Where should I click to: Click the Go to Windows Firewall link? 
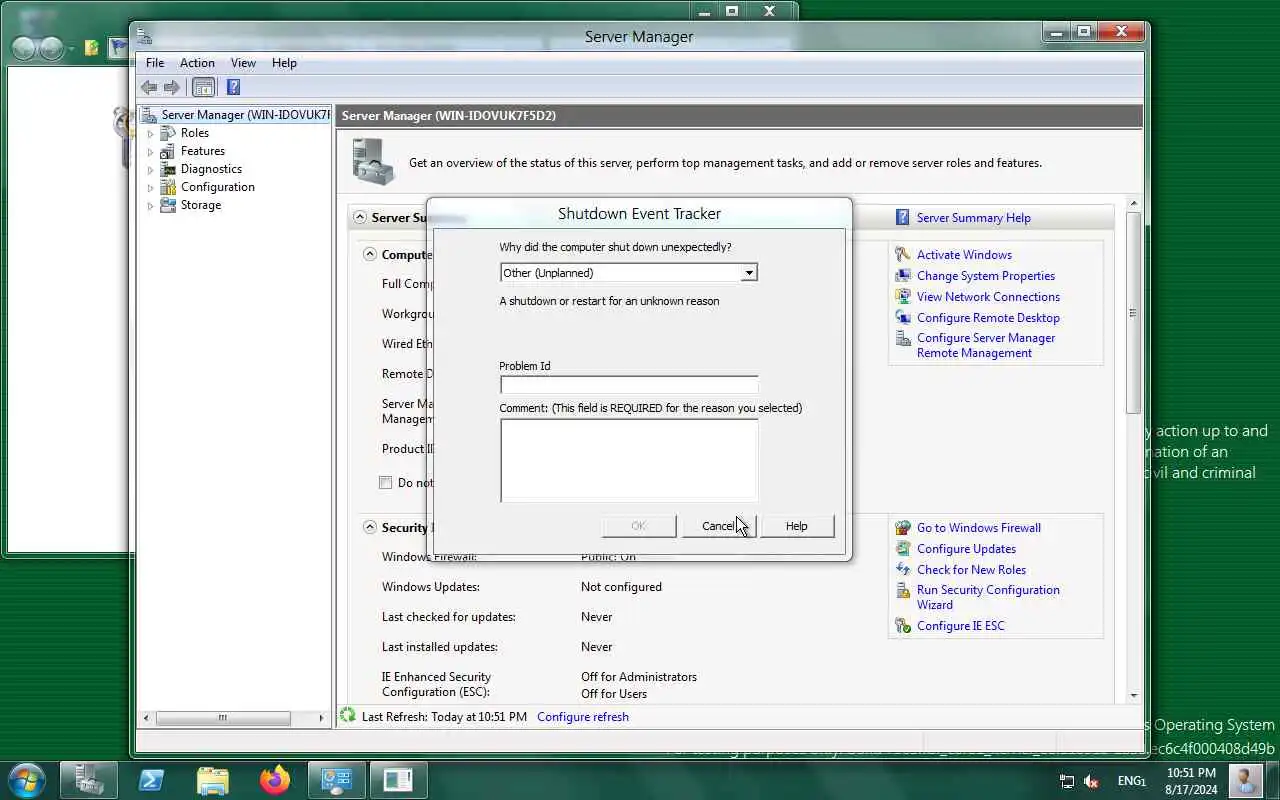(978, 527)
